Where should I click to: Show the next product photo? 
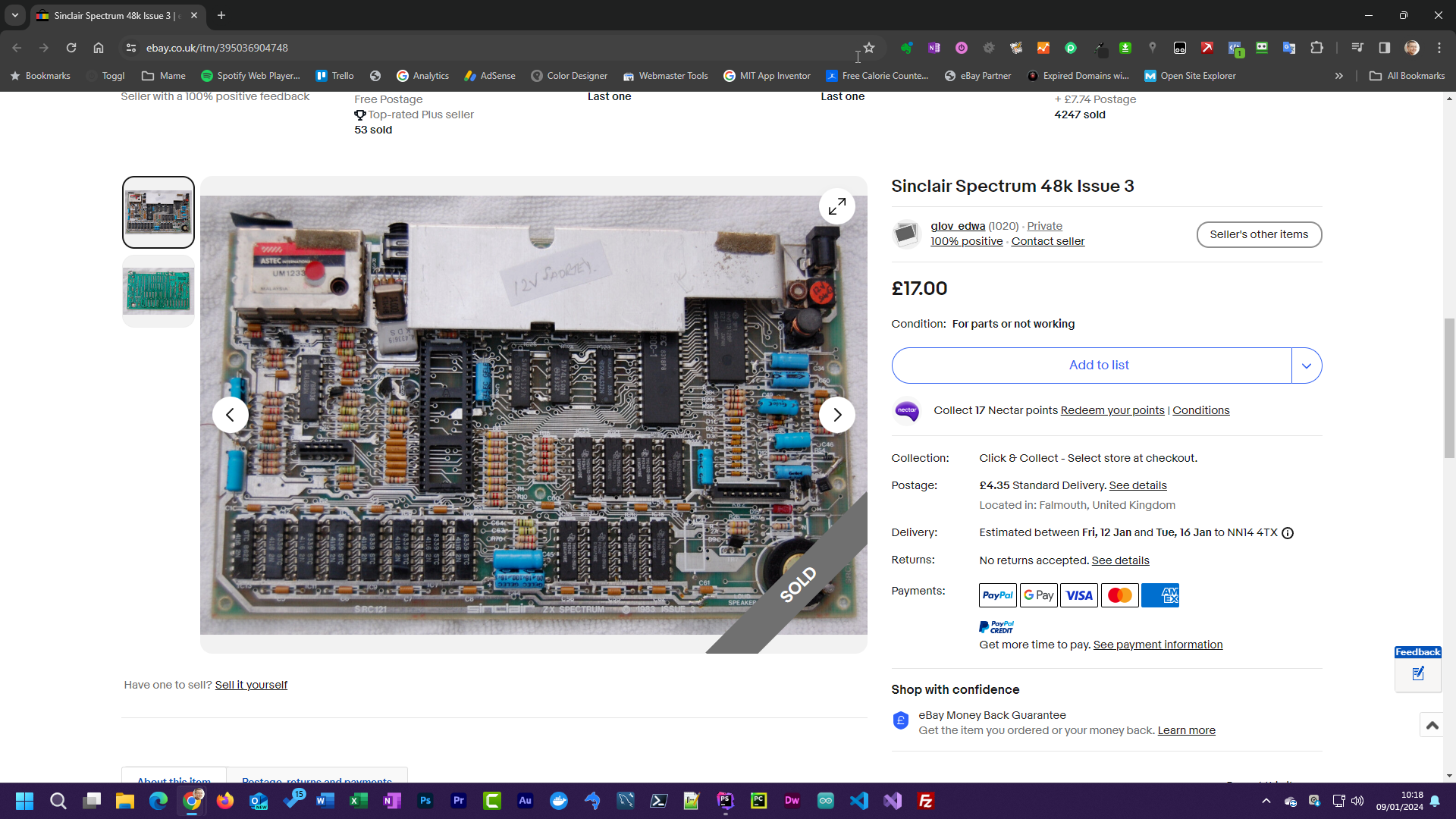836,415
